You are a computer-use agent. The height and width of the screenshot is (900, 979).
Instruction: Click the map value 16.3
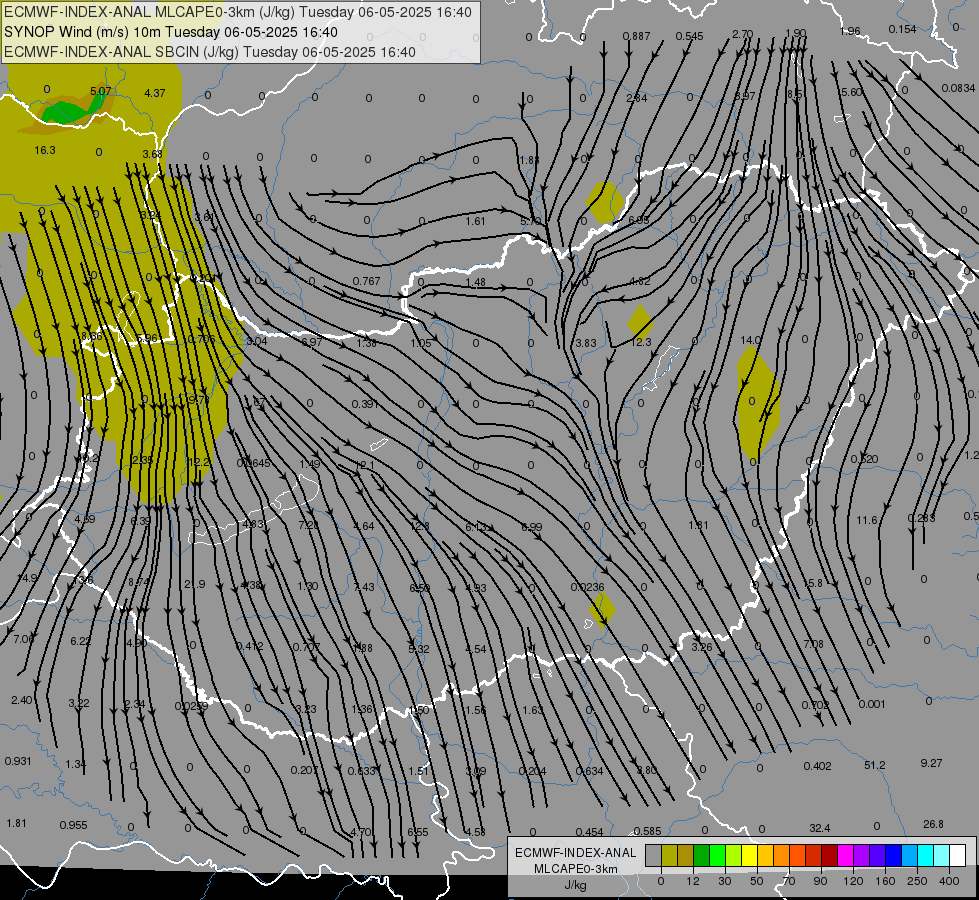pos(45,151)
